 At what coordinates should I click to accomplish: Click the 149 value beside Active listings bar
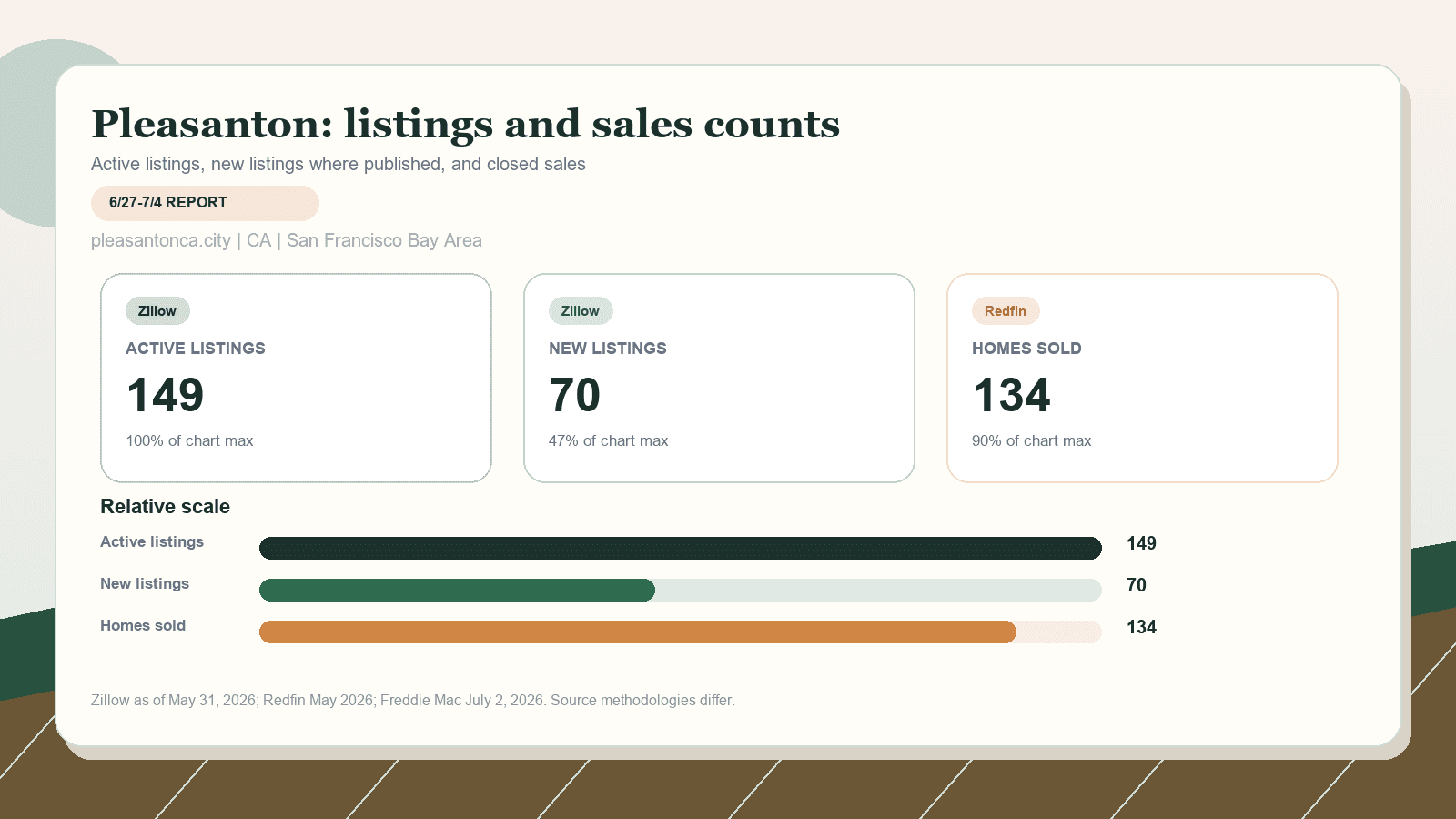[x=1141, y=543]
